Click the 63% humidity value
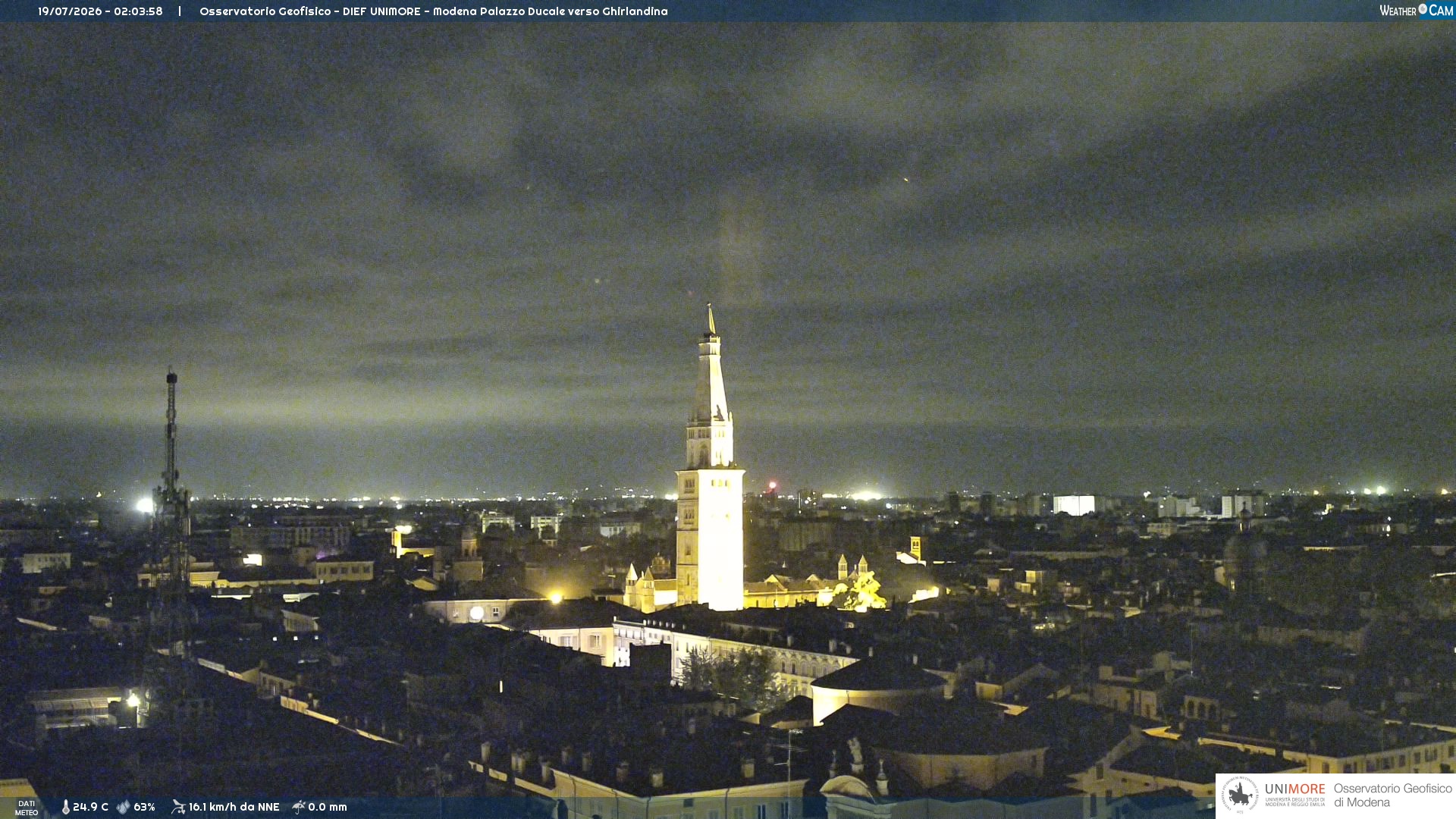Image resolution: width=1456 pixels, height=819 pixels. pyautogui.click(x=144, y=807)
